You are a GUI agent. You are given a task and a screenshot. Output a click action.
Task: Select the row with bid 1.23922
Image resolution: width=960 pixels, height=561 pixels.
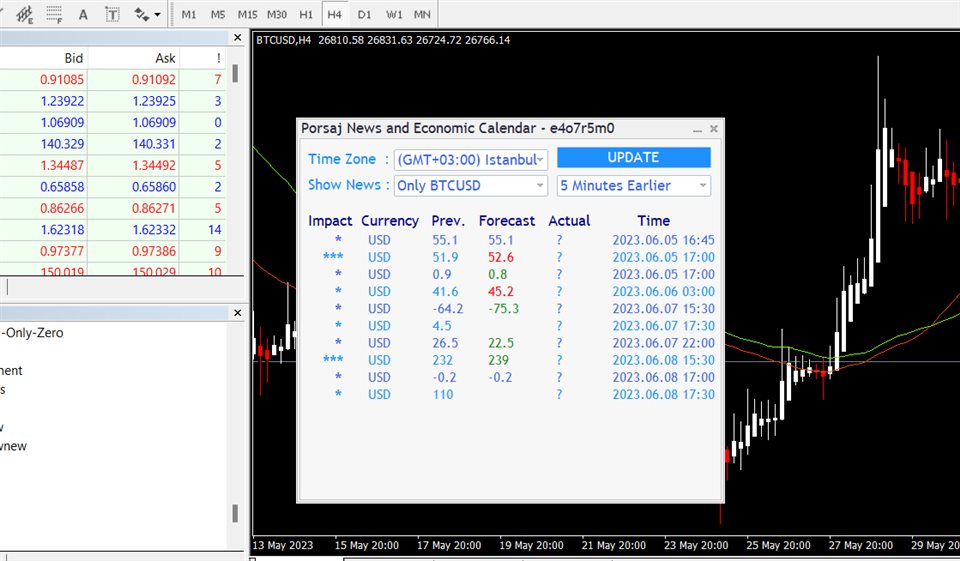click(113, 101)
